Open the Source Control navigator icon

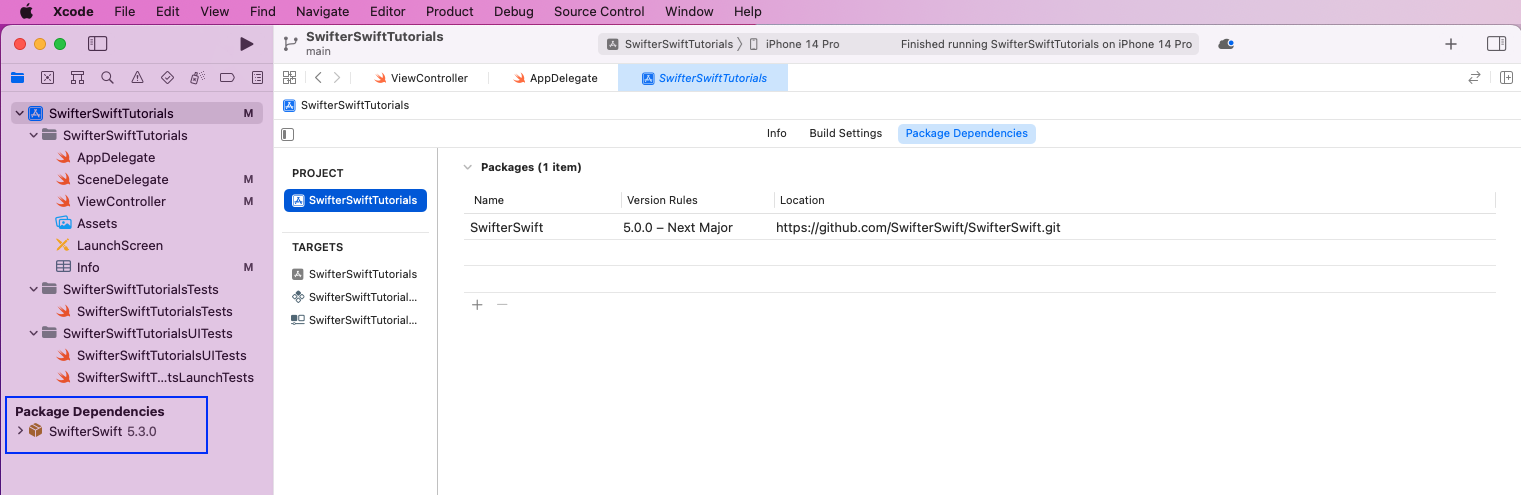[47, 78]
